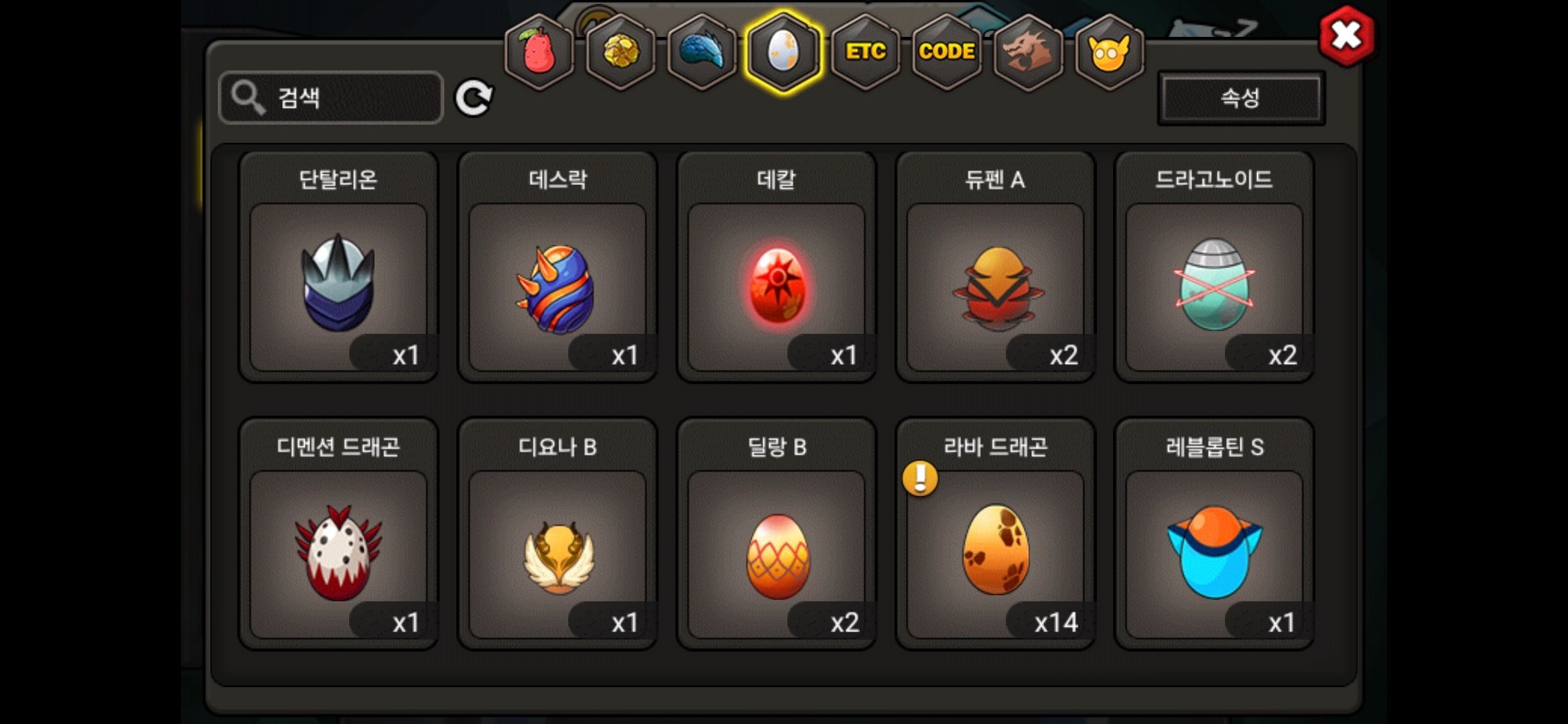Choose the glowing red 데칼 egg
Image resolution: width=1568 pixels, height=724 pixels.
pos(777,267)
